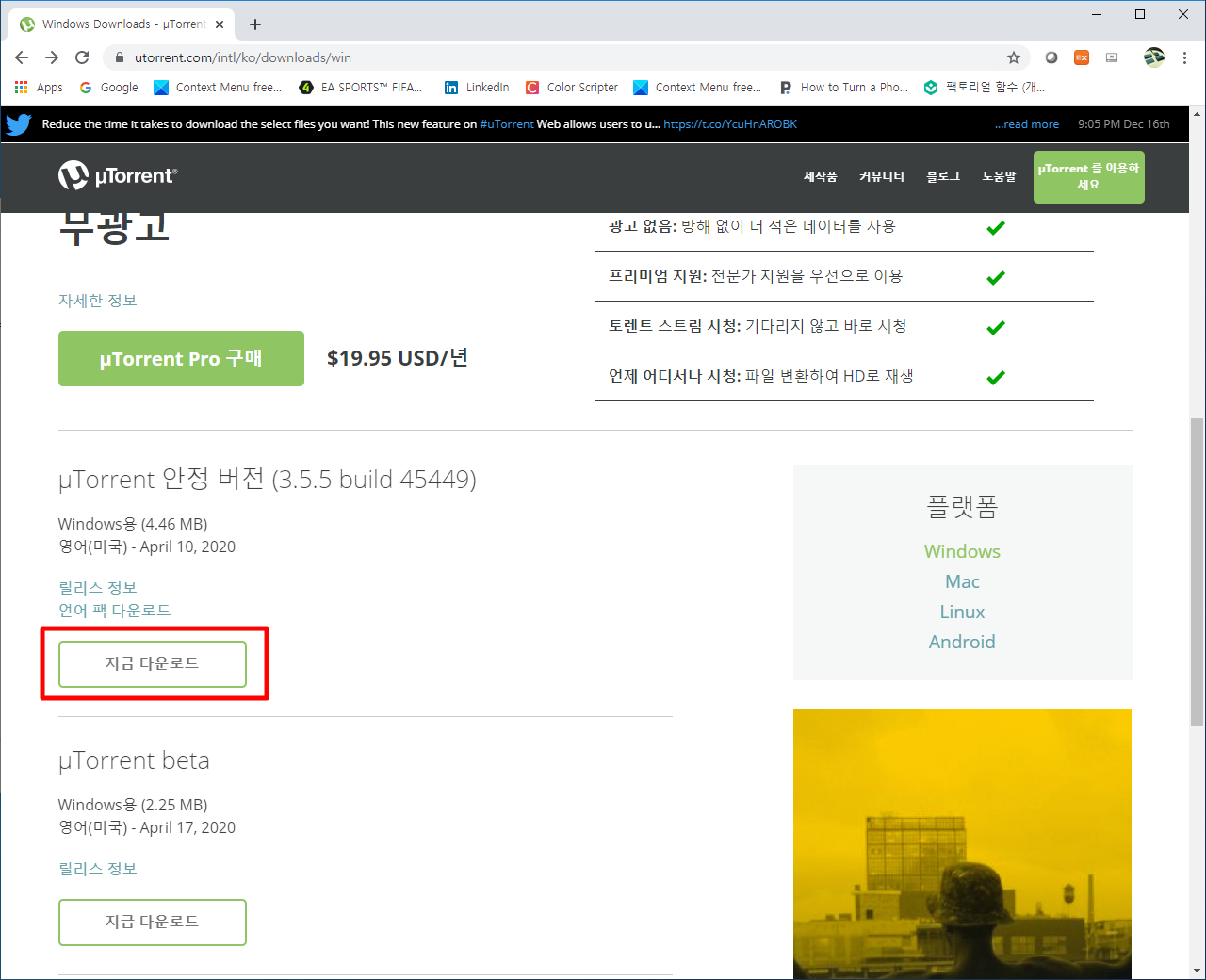Open 릴리스 정보 for µTorrent beta
Viewport: 1206px width, 980px height.
pyautogui.click(x=98, y=869)
